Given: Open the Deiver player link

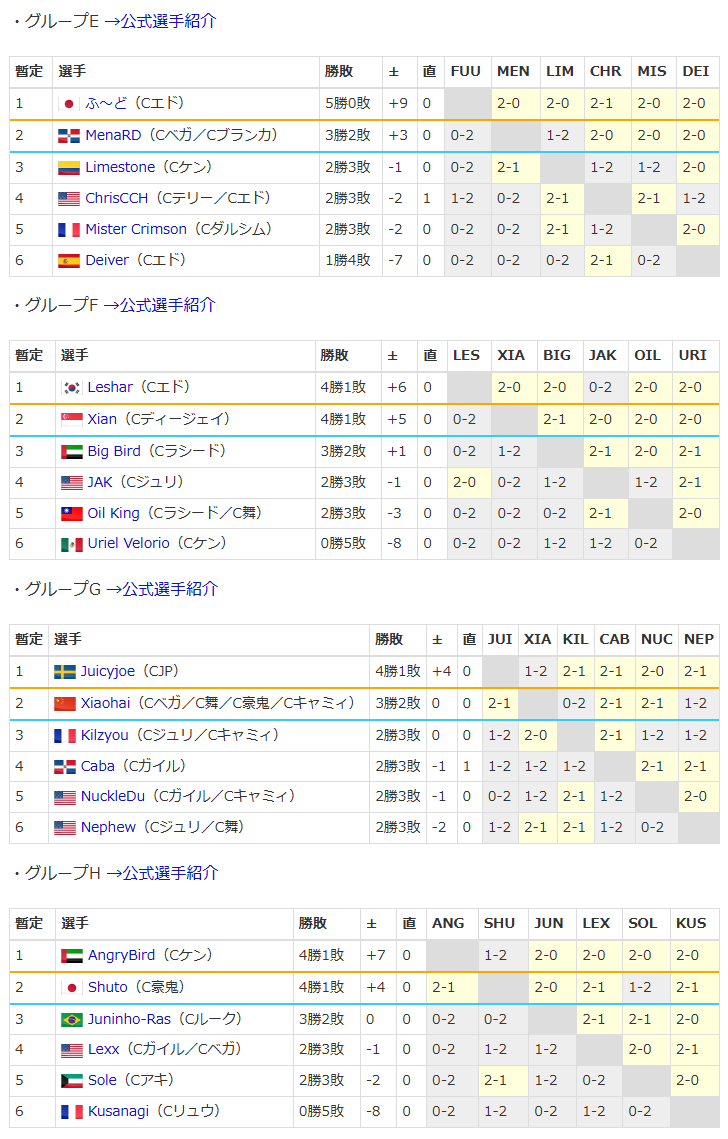Looking at the screenshot, I should point(107,260).
